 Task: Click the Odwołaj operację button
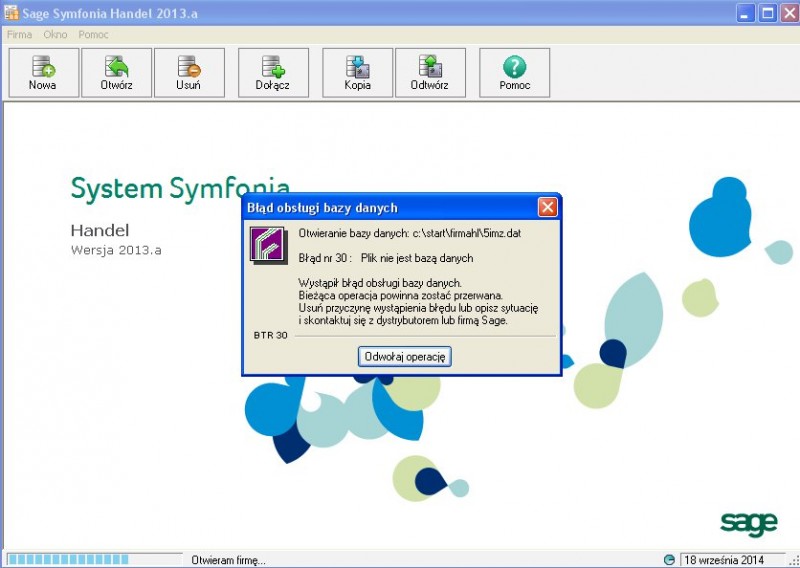click(405, 356)
